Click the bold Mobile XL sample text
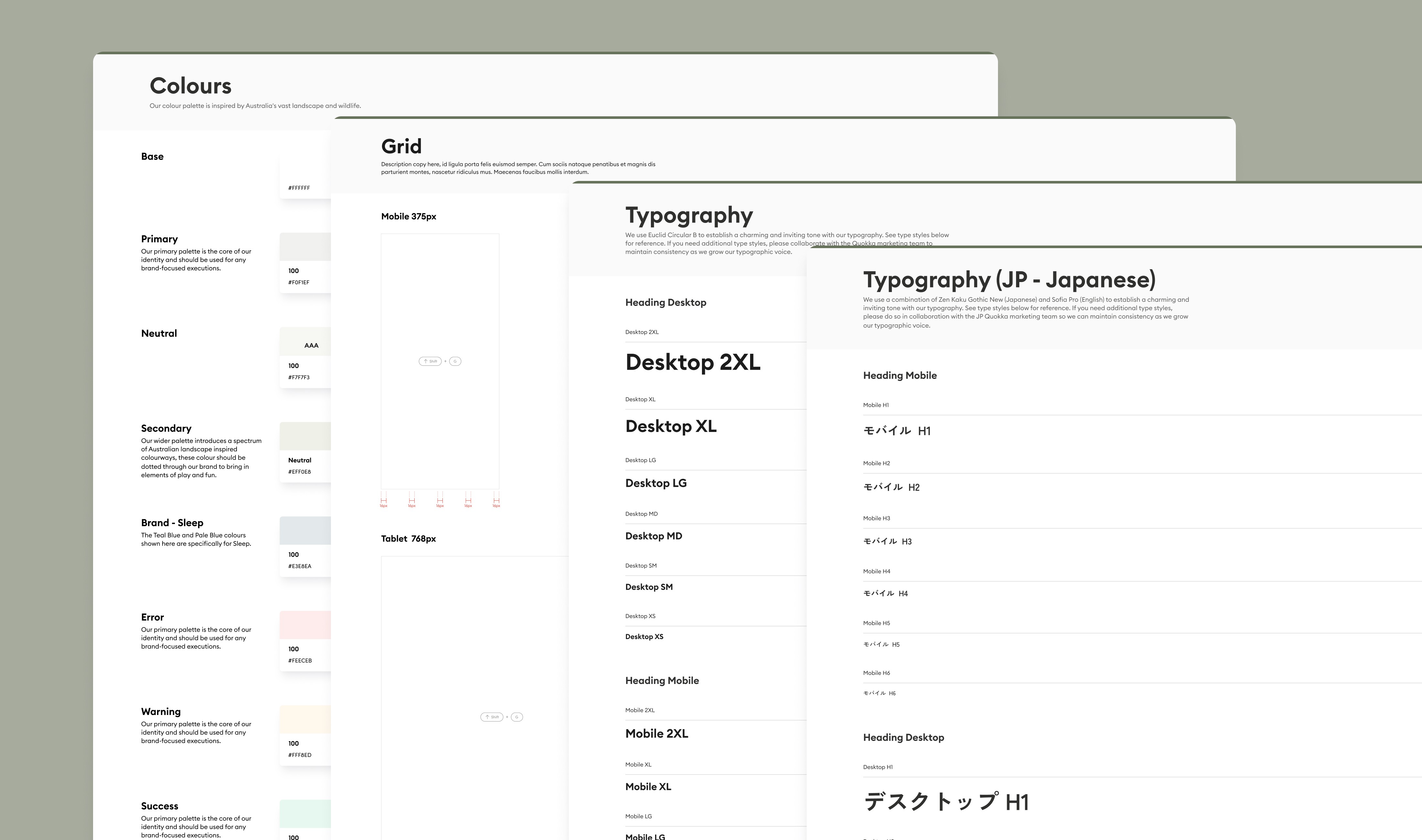1422x840 pixels. click(648, 787)
